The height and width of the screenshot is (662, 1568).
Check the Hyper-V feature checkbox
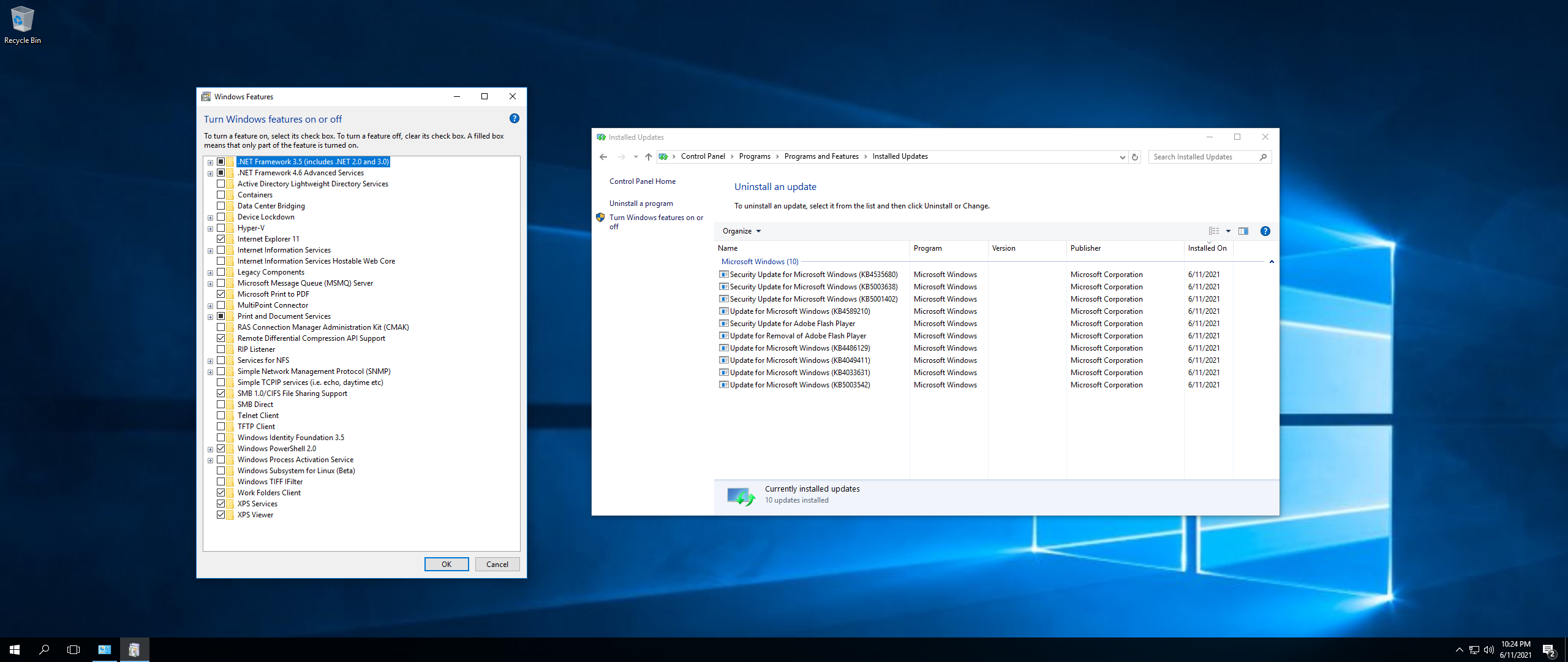click(221, 228)
